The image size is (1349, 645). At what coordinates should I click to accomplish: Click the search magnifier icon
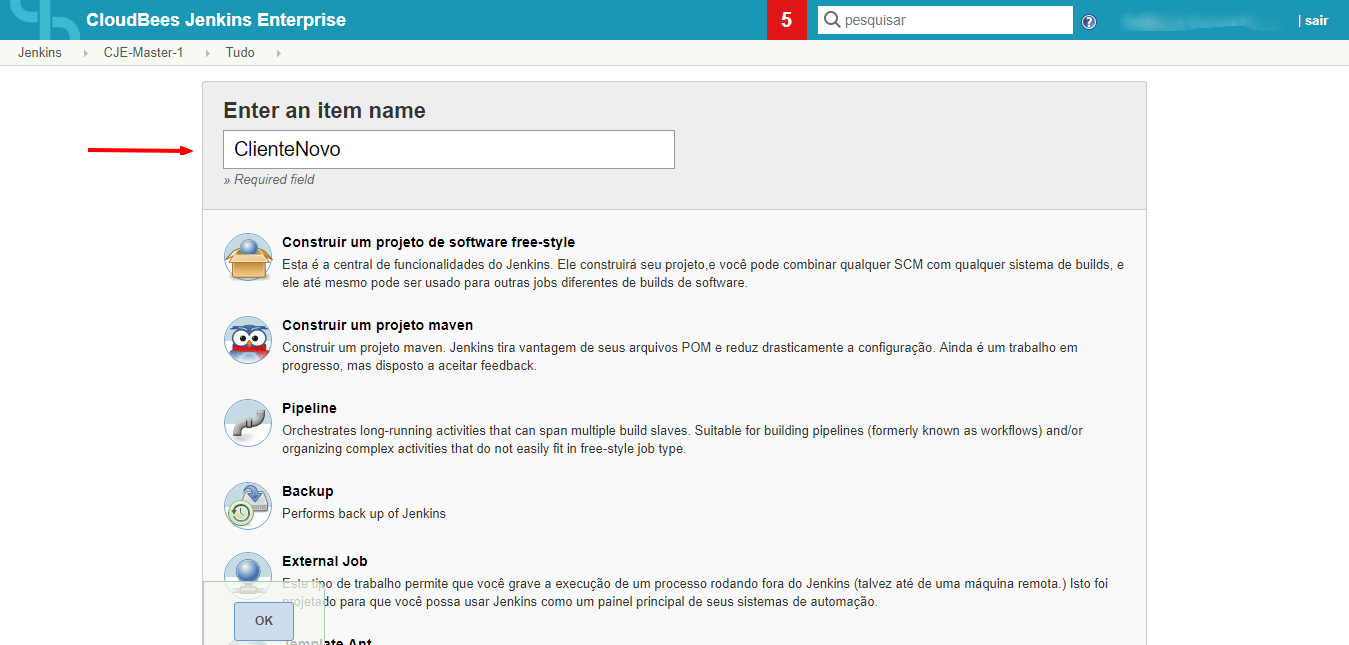tap(831, 20)
